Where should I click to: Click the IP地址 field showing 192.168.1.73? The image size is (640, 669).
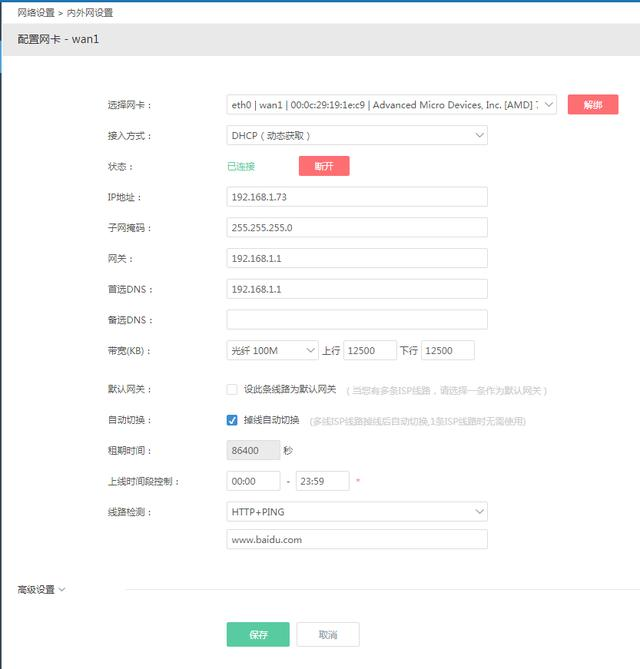click(357, 197)
